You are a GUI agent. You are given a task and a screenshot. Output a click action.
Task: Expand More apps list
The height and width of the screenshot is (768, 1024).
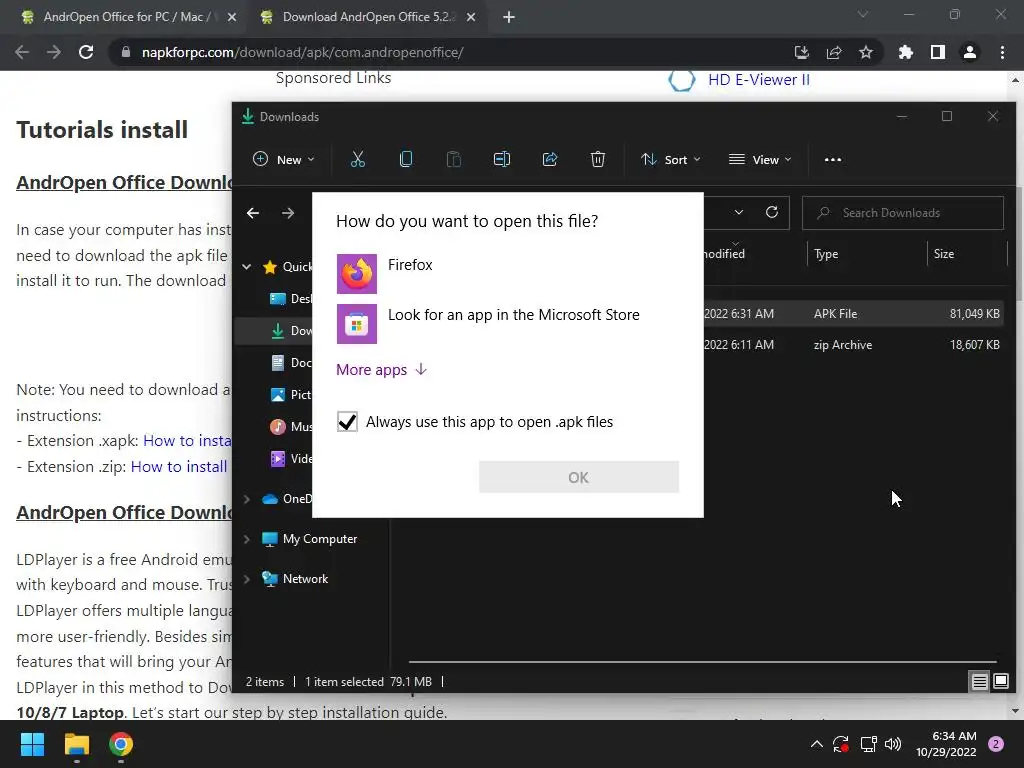tap(381, 370)
